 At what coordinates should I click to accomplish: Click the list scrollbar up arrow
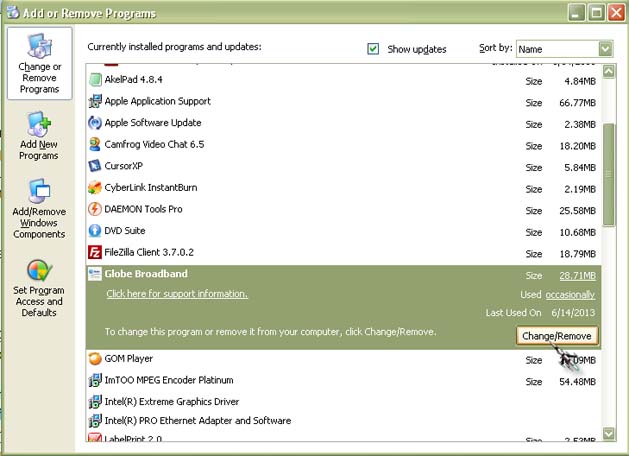pos(609,72)
